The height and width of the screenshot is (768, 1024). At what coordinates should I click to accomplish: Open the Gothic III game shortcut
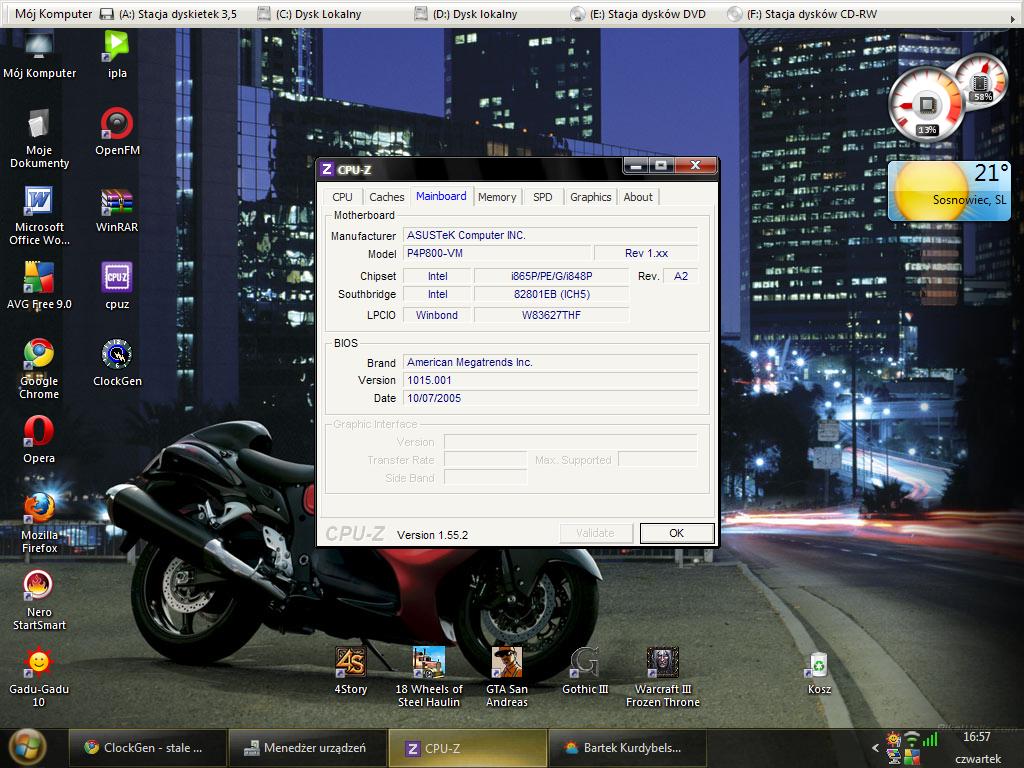[x=585, y=671]
